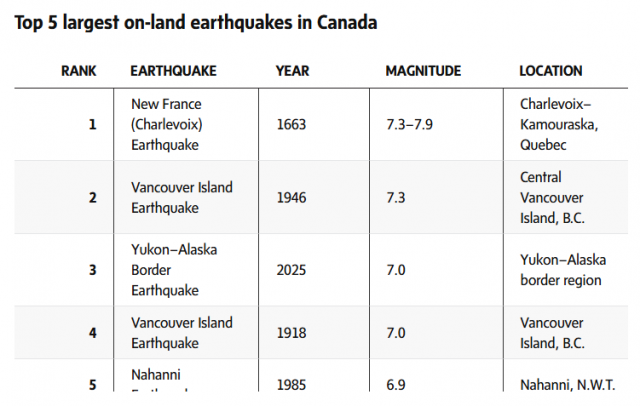Click the Yukon–Alaska border region location cell

click(561, 270)
